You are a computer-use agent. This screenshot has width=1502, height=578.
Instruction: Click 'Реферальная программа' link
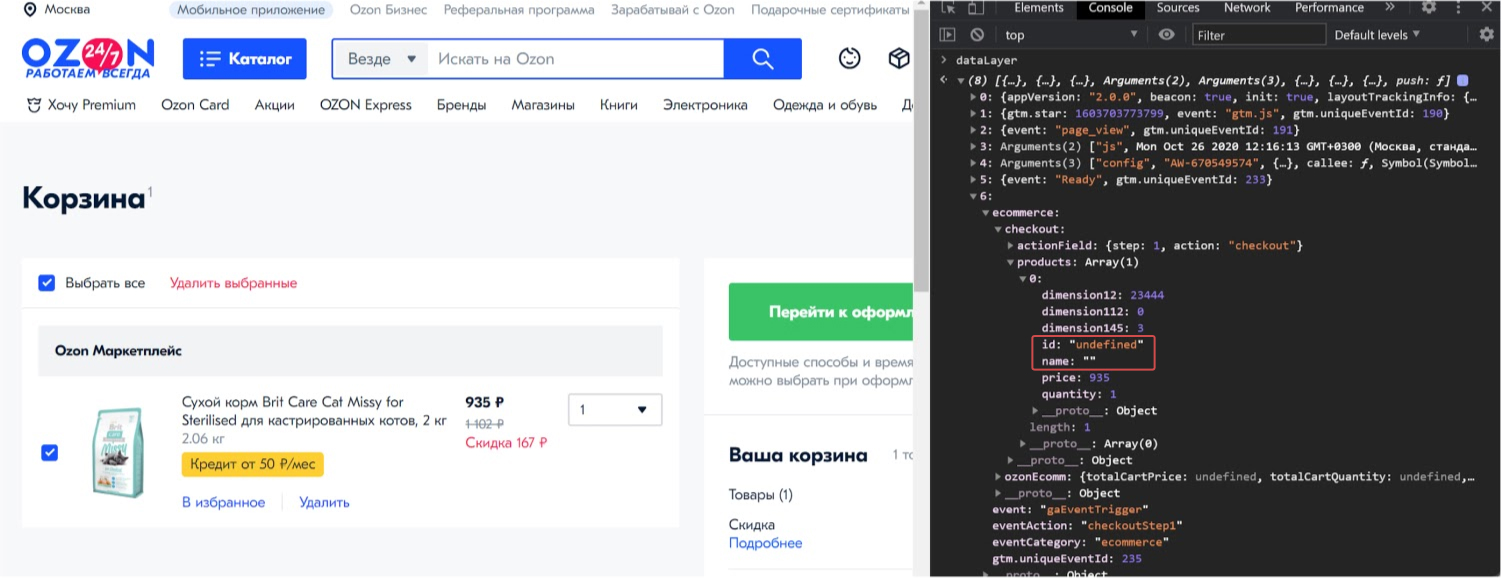tap(519, 9)
